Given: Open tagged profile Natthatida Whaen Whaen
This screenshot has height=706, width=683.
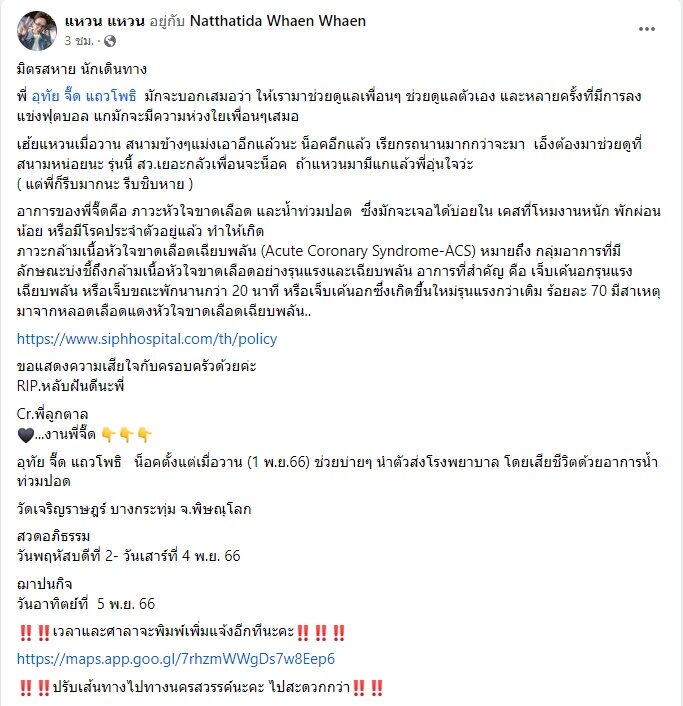Looking at the screenshot, I should pos(278,21).
